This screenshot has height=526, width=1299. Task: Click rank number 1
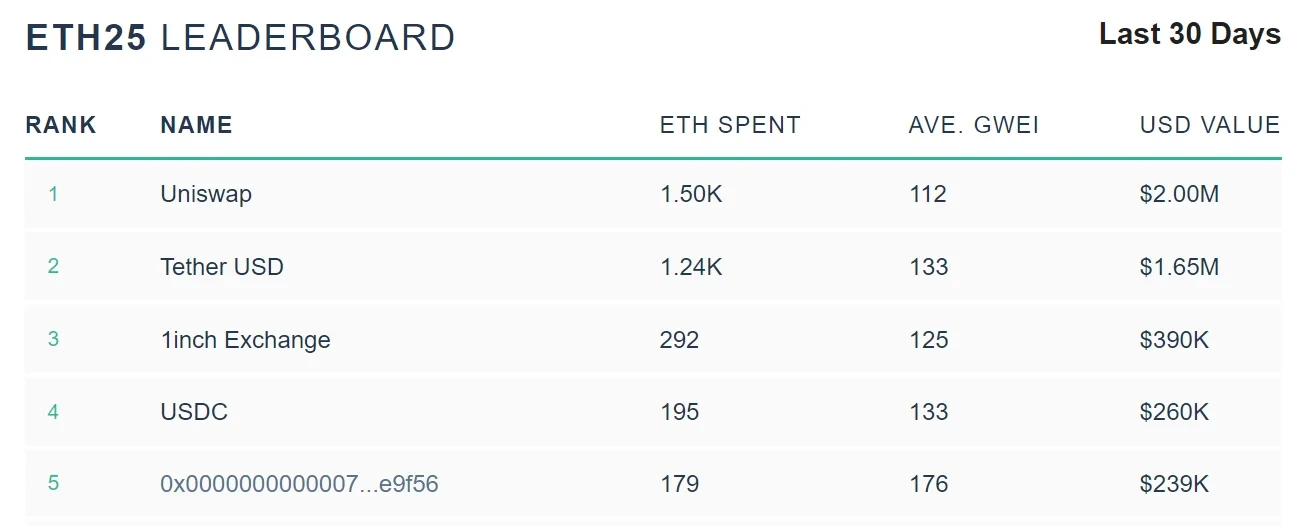[x=53, y=194]
